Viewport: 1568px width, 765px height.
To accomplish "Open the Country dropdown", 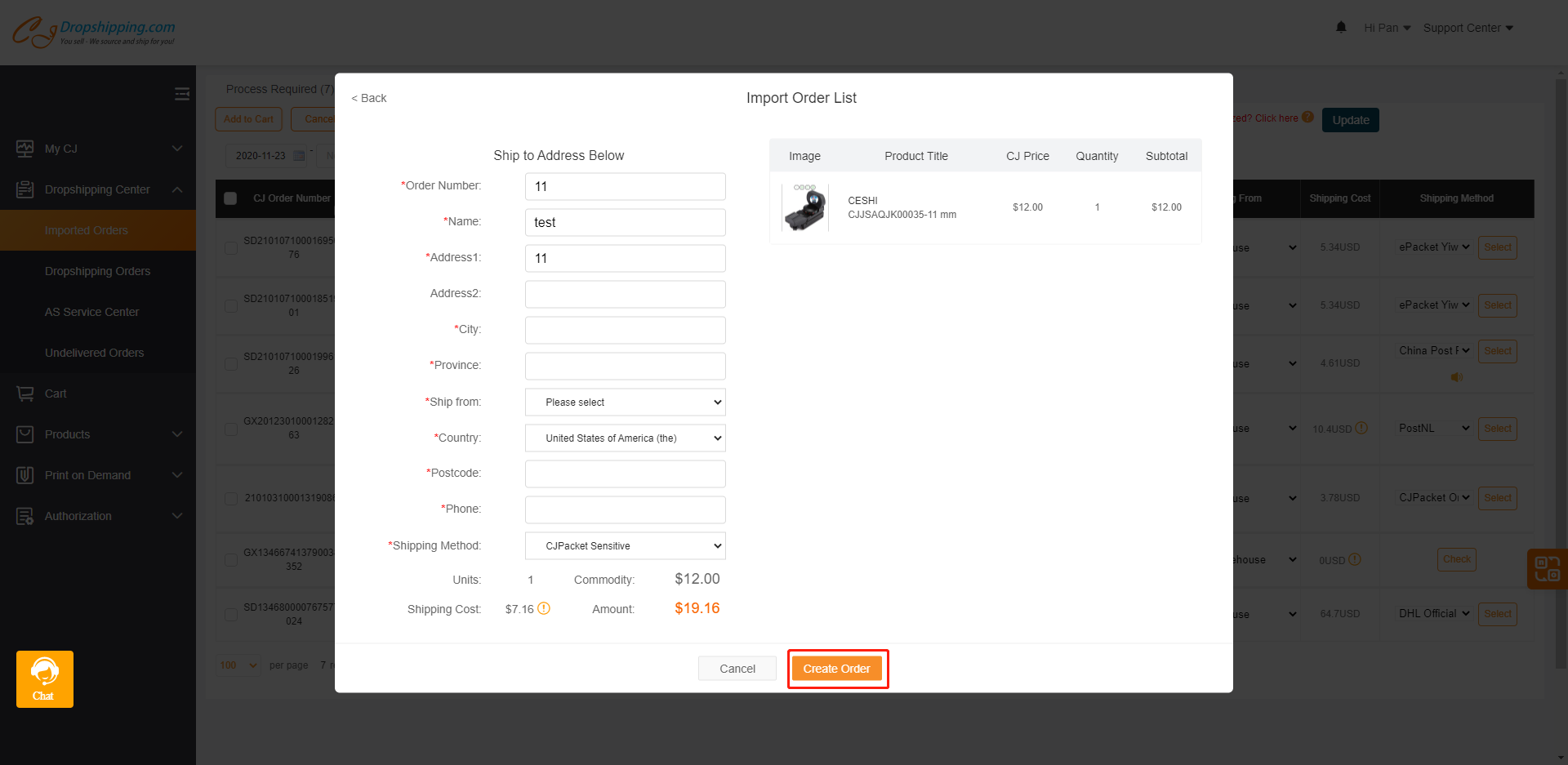I will click(x=625, y=438).
